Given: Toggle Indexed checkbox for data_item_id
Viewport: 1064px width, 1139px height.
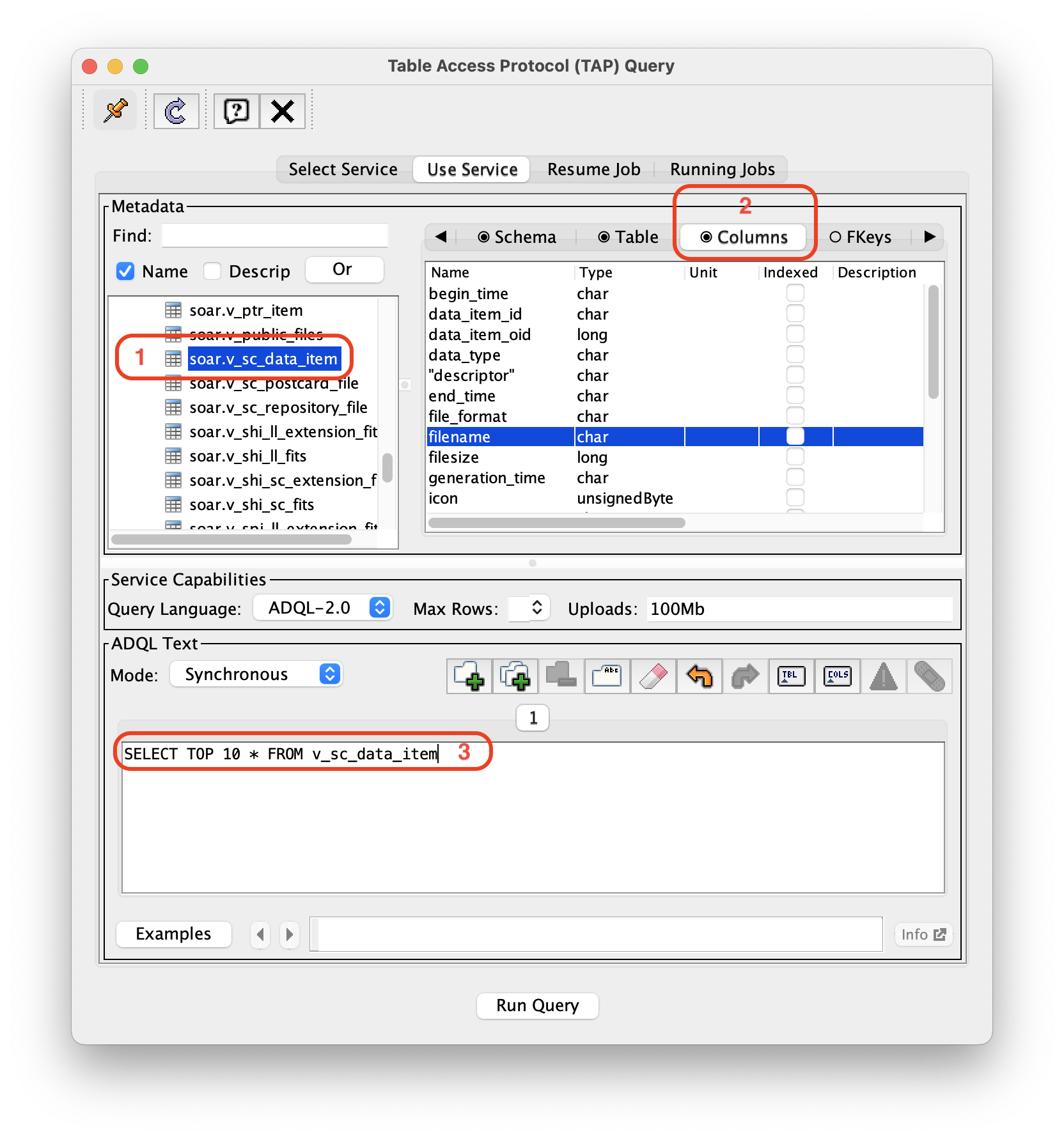Looking at the screenshot, I should point(795,314).
